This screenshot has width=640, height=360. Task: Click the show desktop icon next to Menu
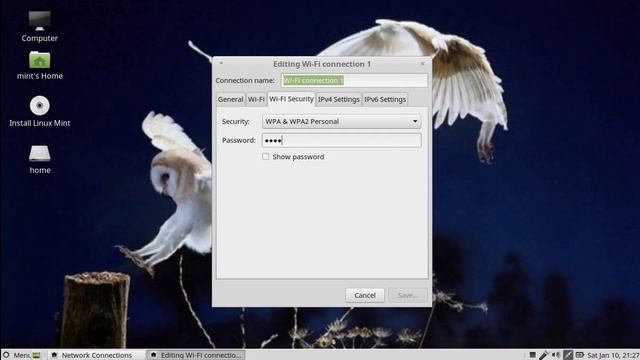36,355
